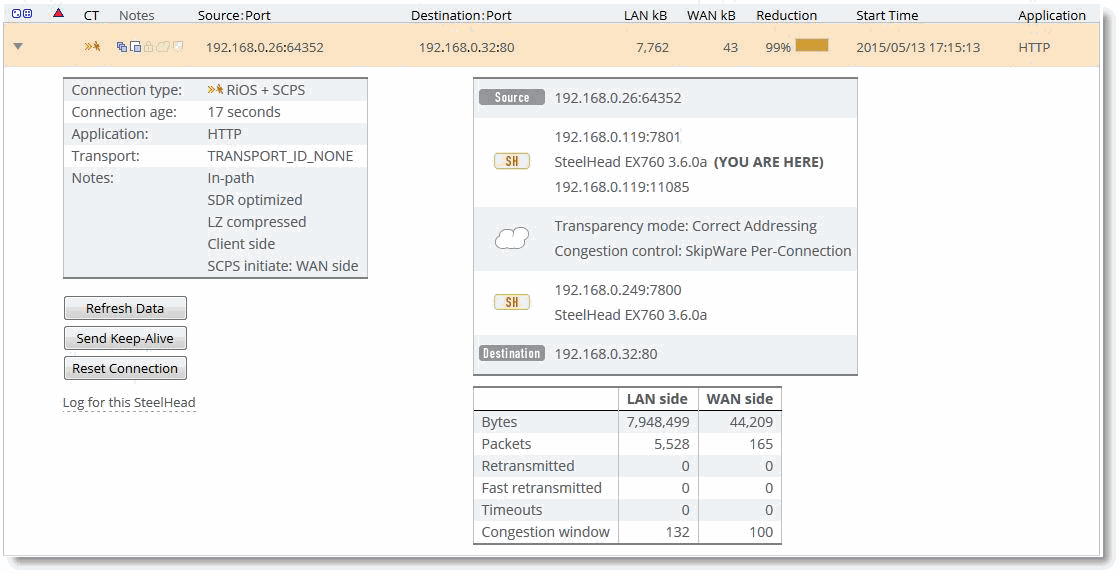Click the WAN cloud icon beside Transparency mode
The image size is (1119, 573).
511,239
